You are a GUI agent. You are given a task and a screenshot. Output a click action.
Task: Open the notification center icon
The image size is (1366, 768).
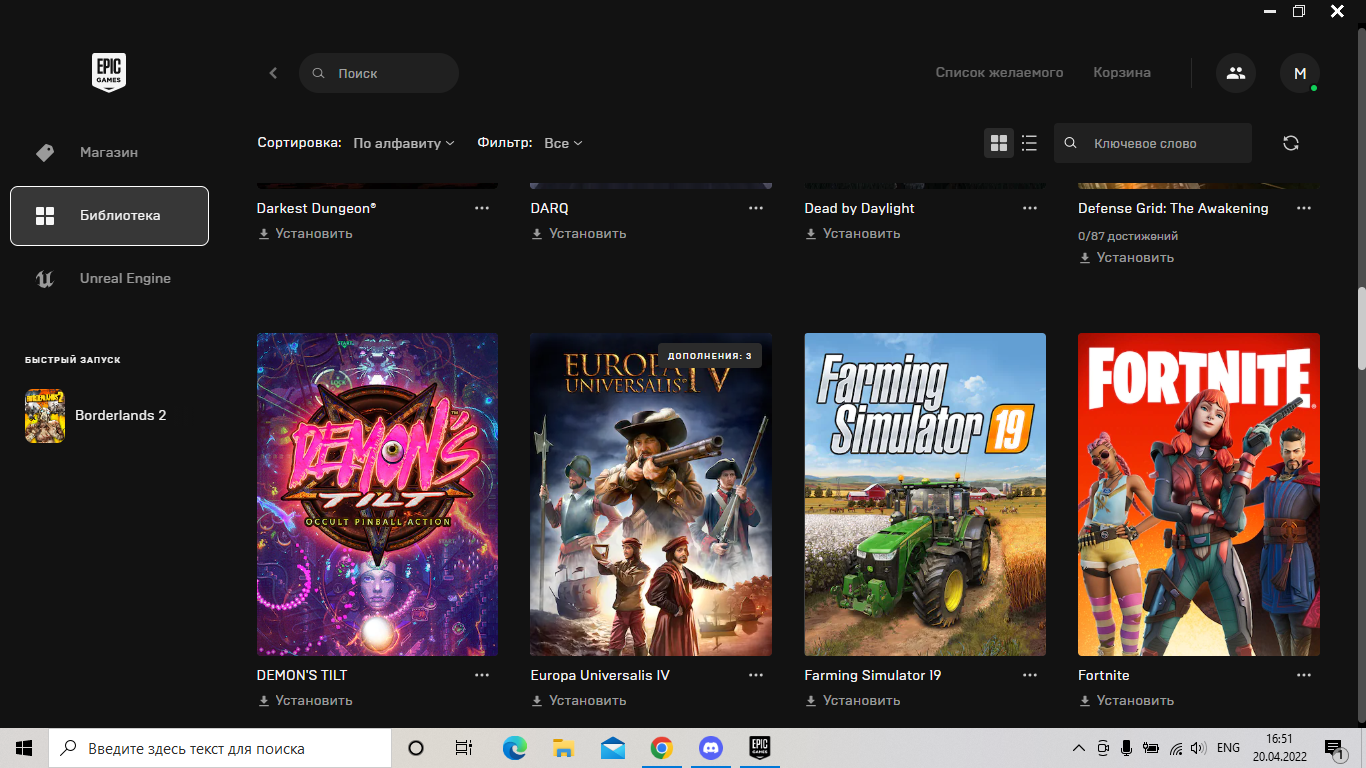click(1334, 748)
